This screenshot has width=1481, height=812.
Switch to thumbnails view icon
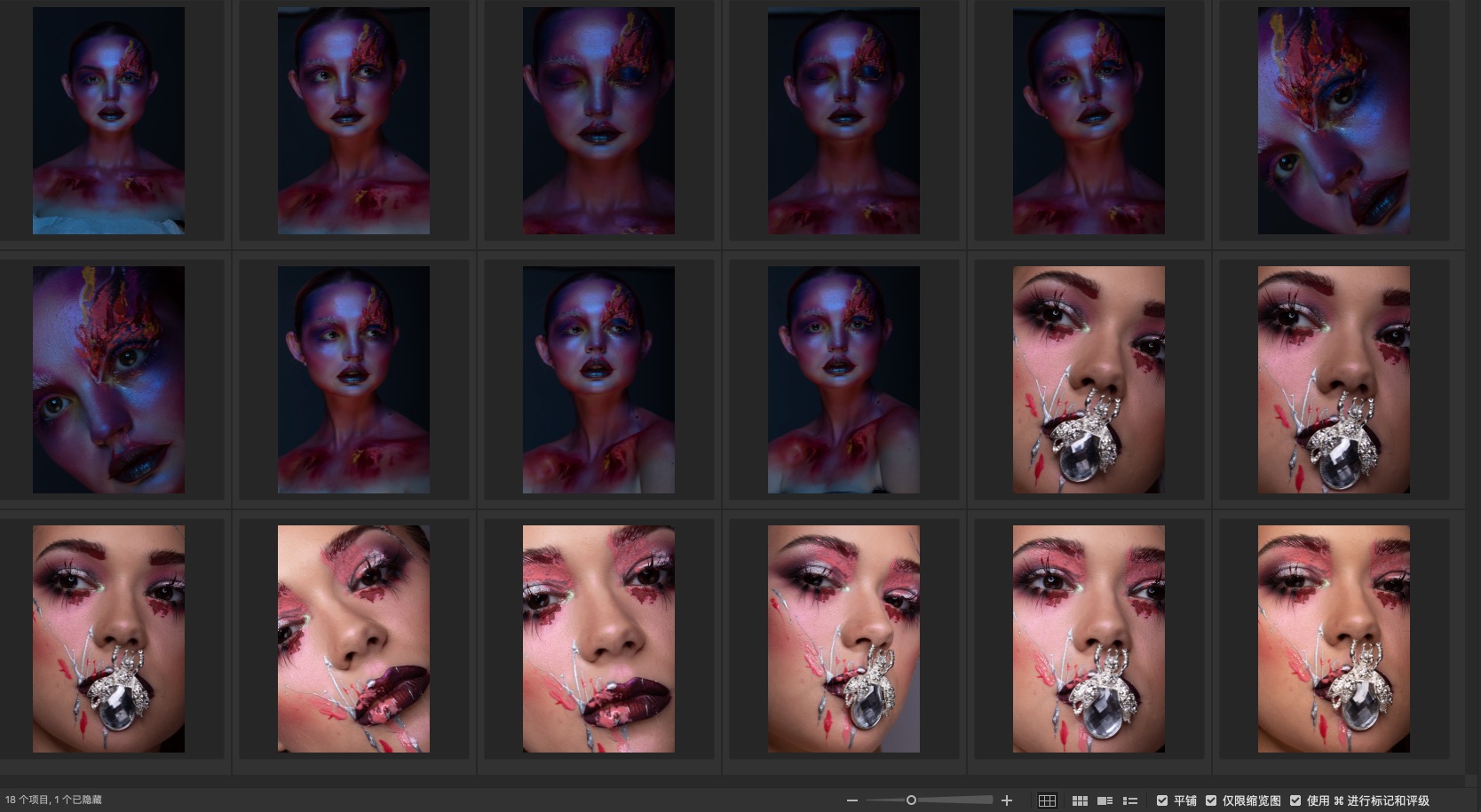click(x=1080, y=800)
